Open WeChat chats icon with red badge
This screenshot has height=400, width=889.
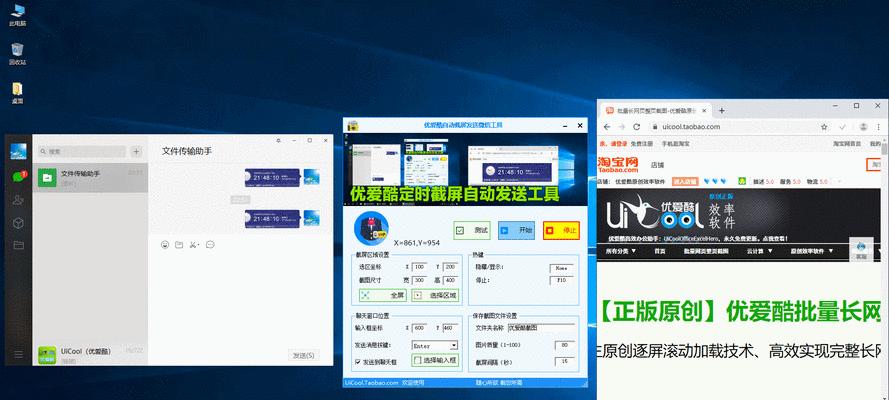click(x=19, y=176)
